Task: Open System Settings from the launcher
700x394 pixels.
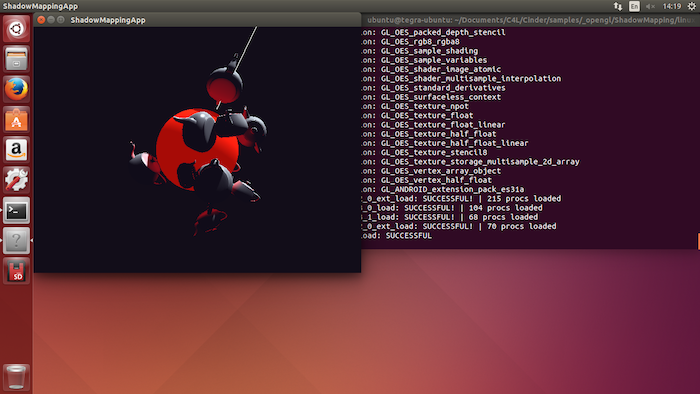Action: point(17,180)
